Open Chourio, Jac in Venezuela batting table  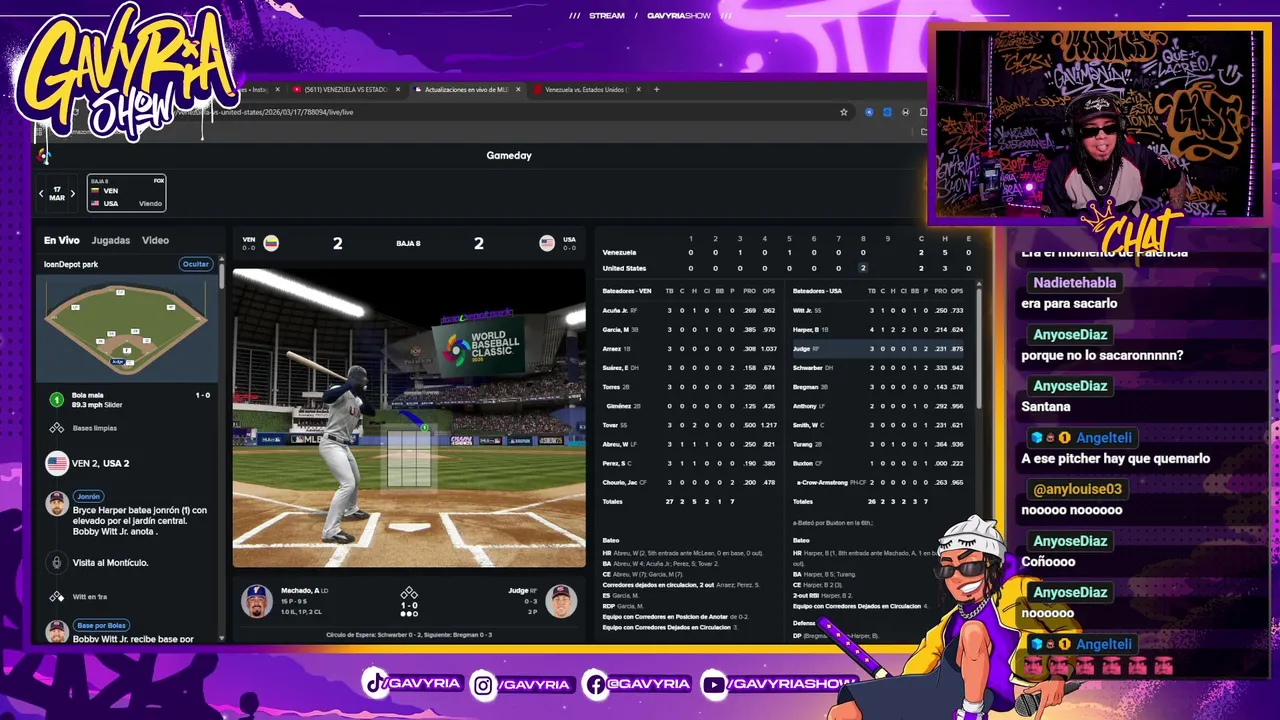[619, 482]
